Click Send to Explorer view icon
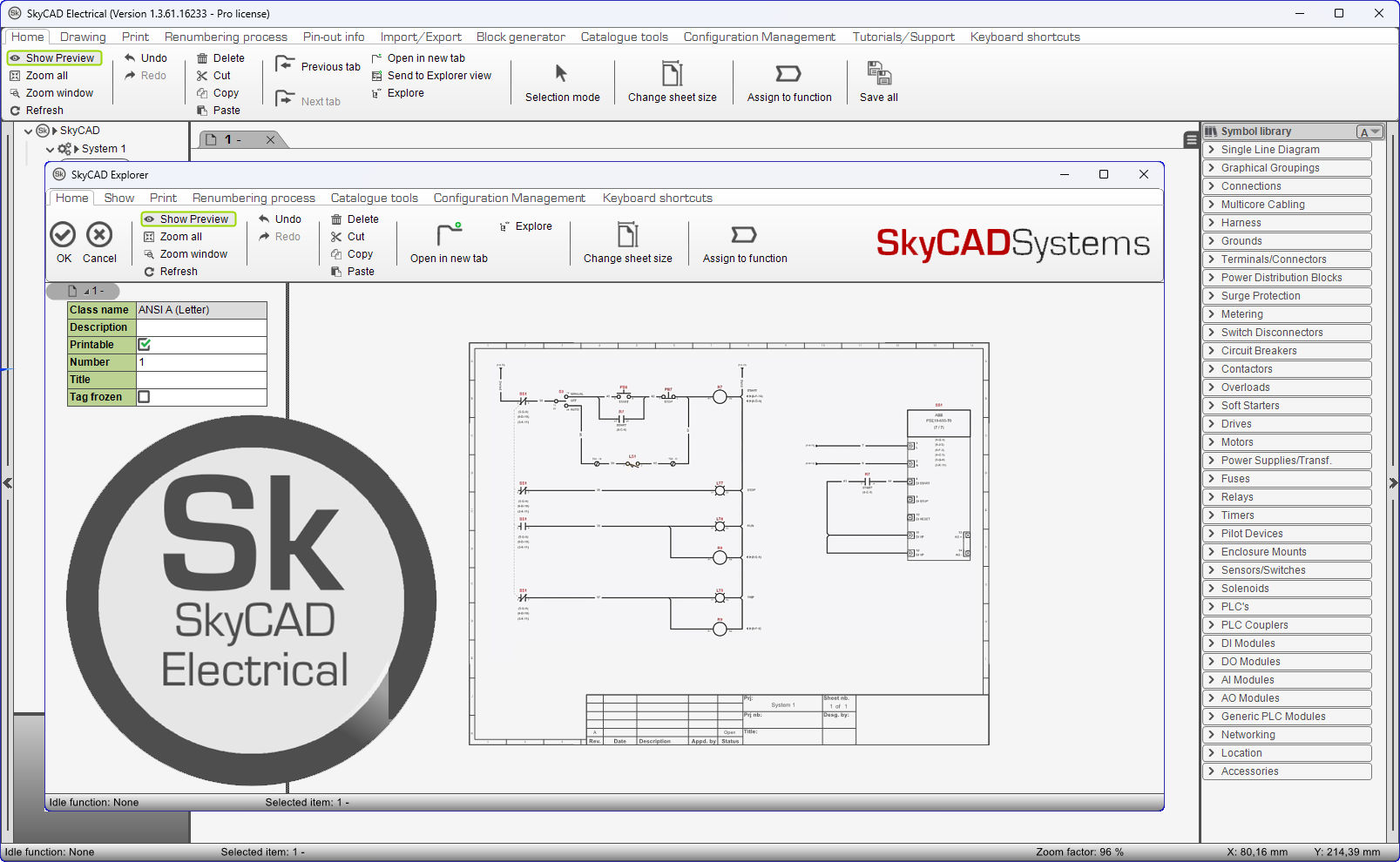The height and width of the screenshot is (862, 1400). [377, 76]
